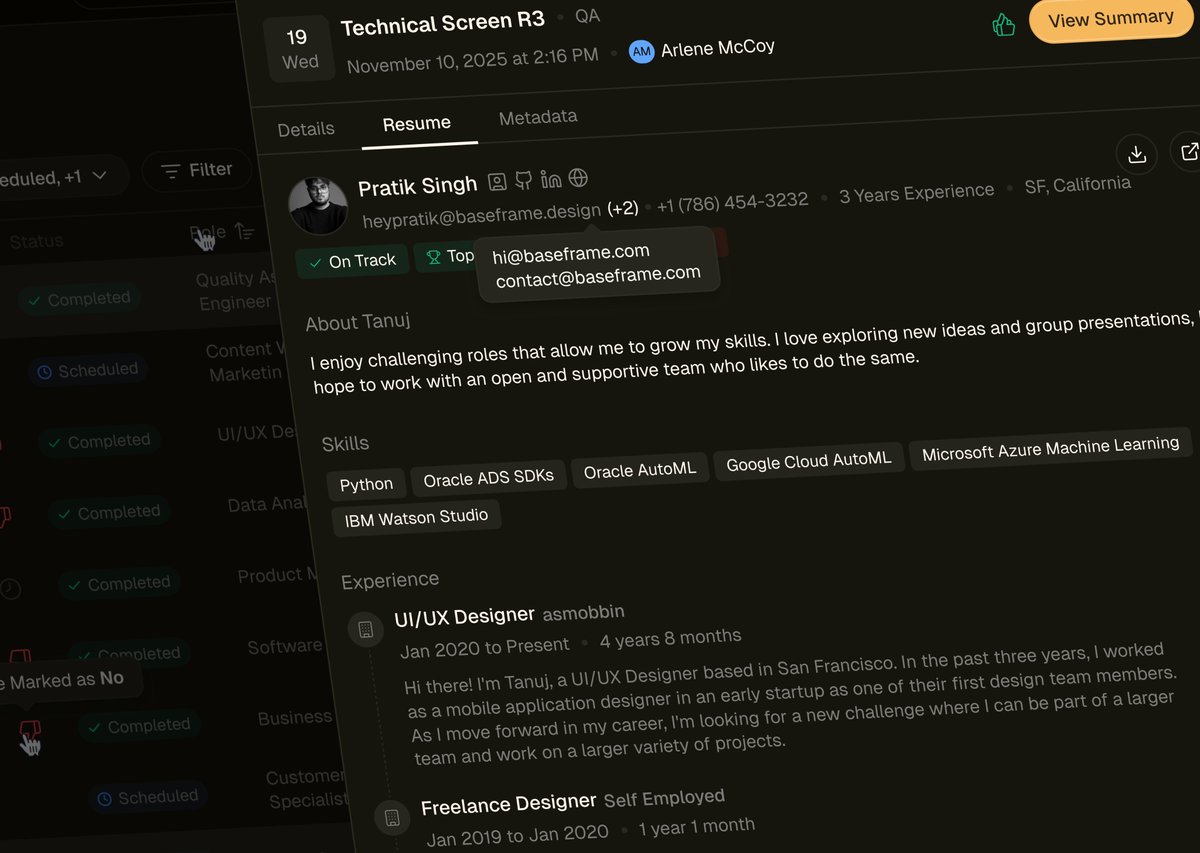Screen dimensions: 1200x853
Task: Sort by Role column sort icon
Action: [245, 232]
